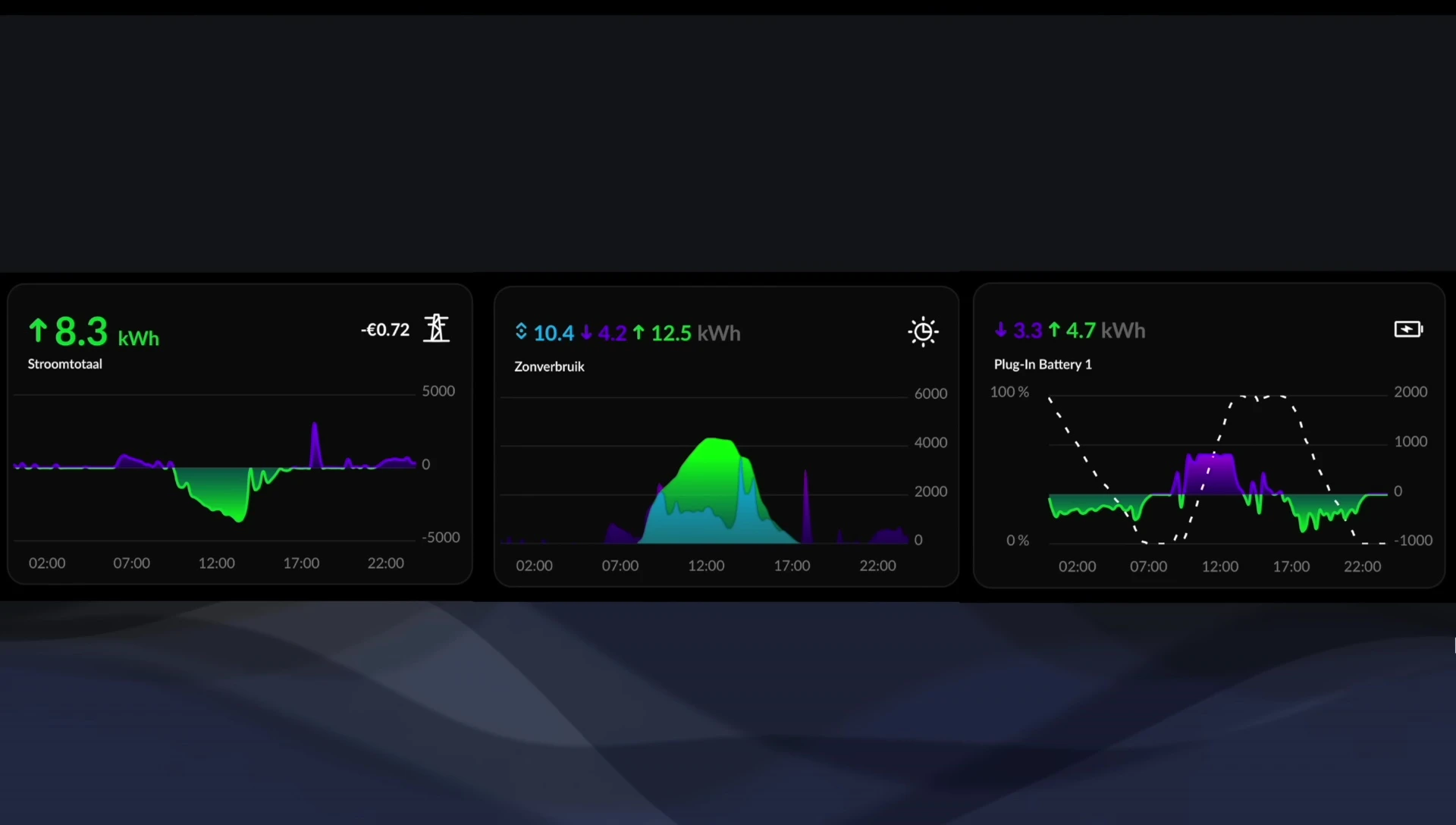Screen dimensions: 1456x825
Task: Click purple down arrow beside 3.3
Action: coord(1001,330)
